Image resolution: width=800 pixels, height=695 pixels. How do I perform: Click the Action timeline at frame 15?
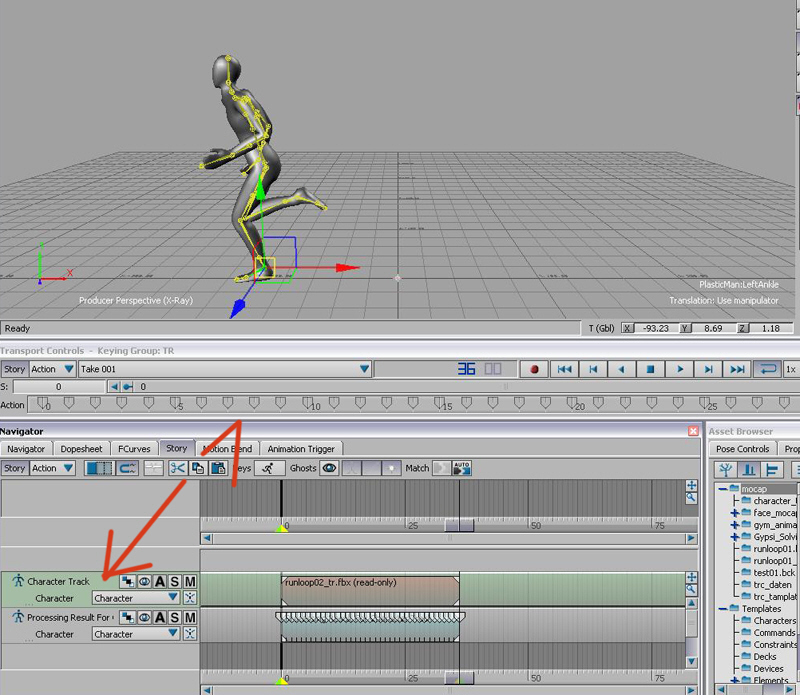coord(443,405)
